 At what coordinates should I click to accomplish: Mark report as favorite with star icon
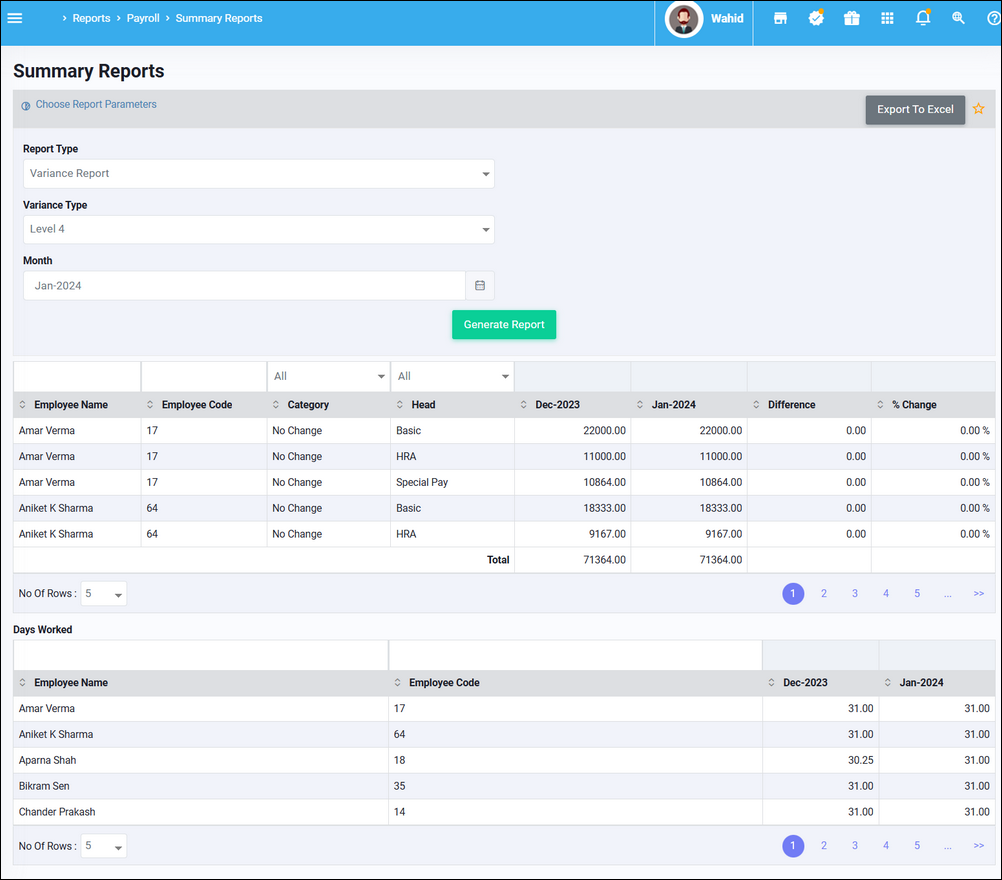point(979,109)
